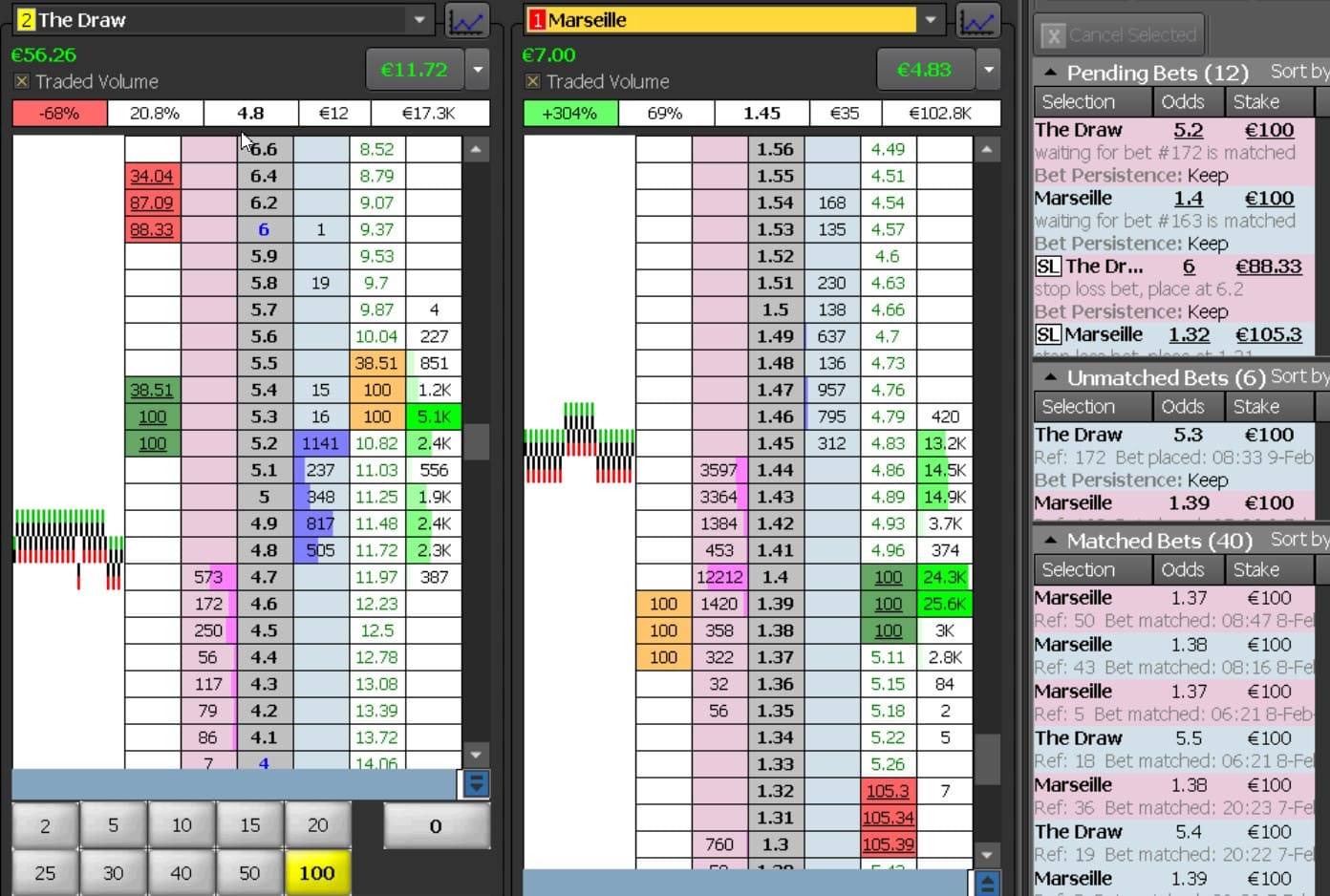Open the Marseille selection dropdown
1330x896 pixels.
pyautogui.click(x=932, y=19)
